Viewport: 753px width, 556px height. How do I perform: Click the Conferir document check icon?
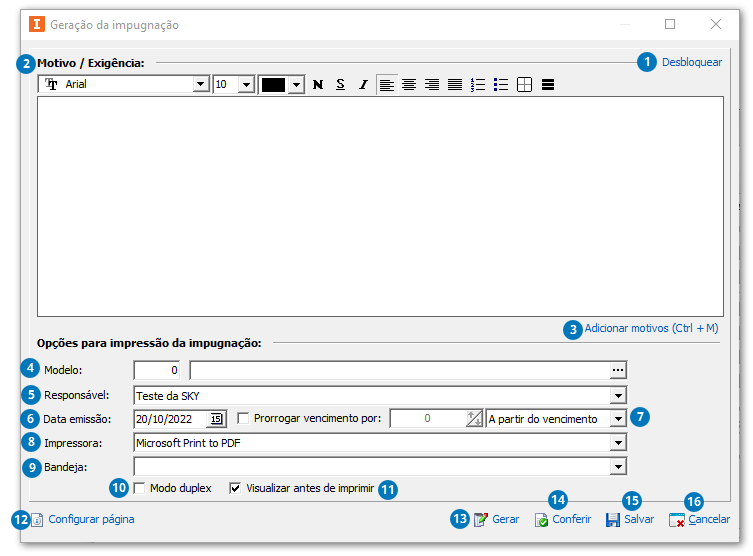pyautogui.click(x=541, y=520)
